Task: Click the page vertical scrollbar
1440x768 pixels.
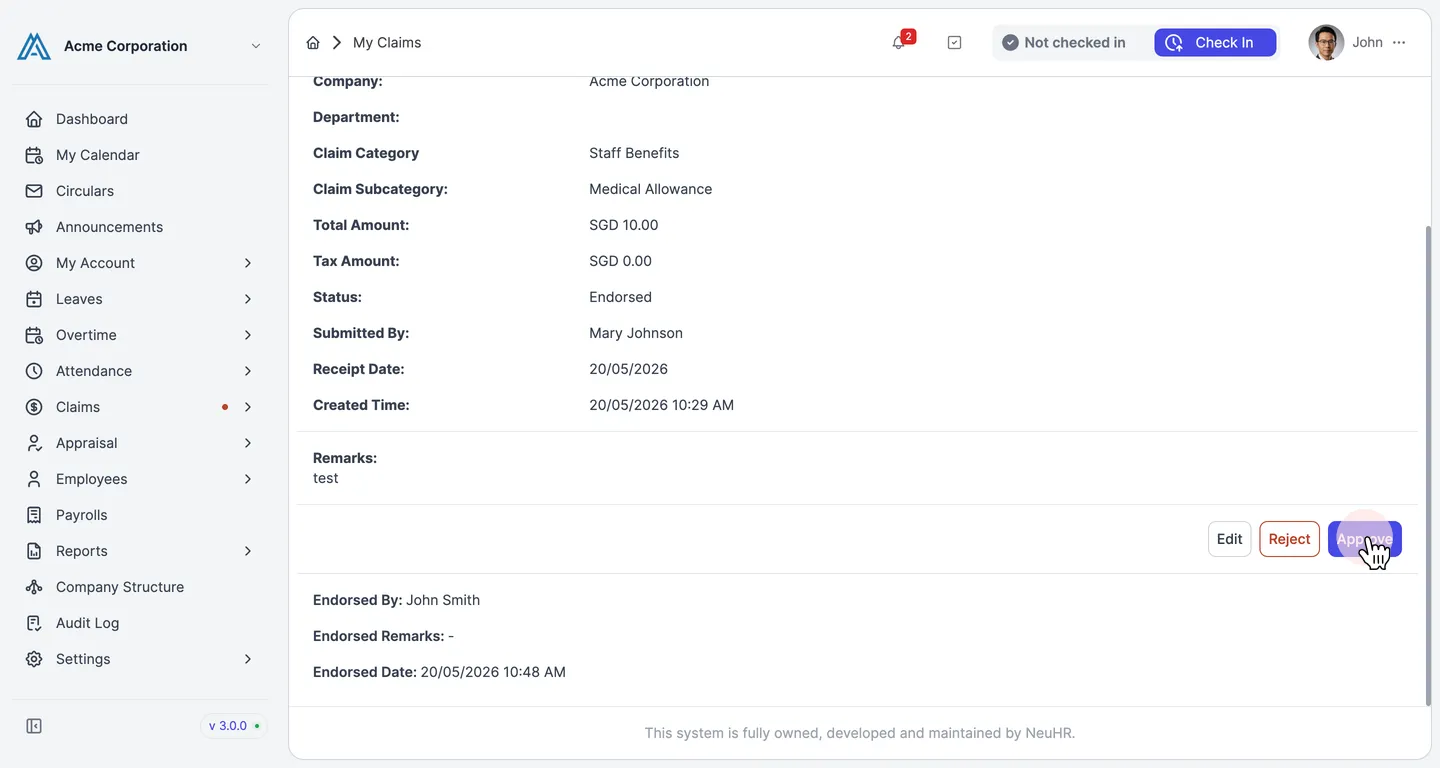Action: tap(1427, 465)
